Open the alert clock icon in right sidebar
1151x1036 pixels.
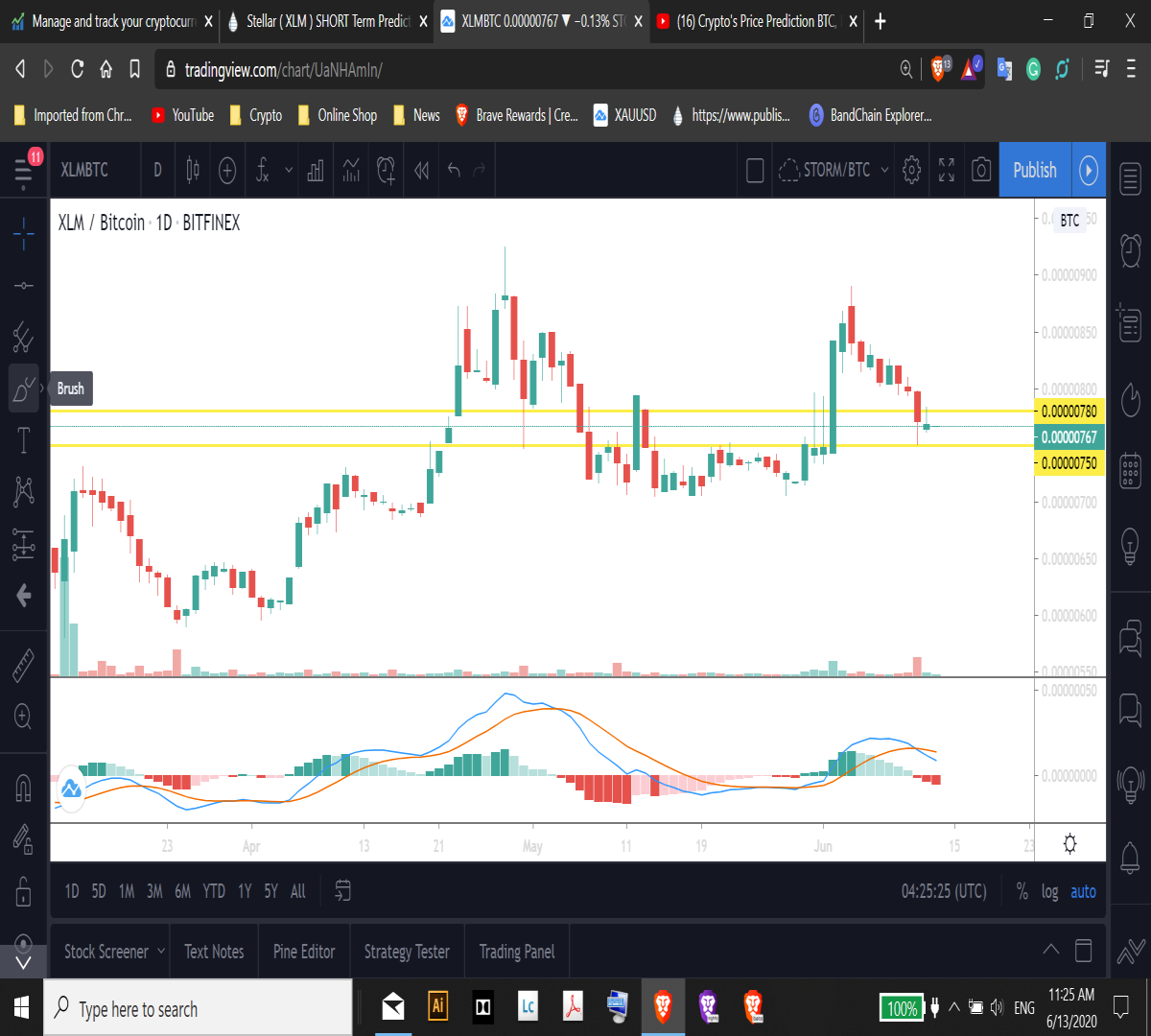point(1130,250)
